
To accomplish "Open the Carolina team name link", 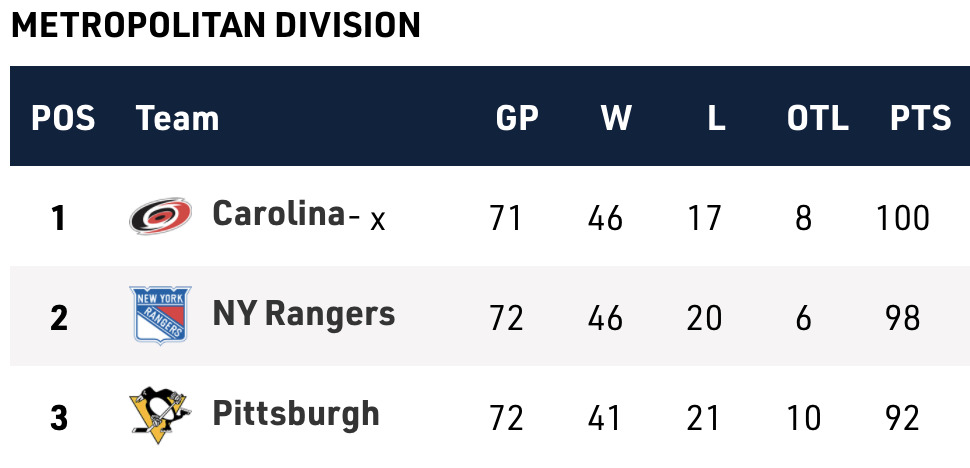I will click(278, 214).
